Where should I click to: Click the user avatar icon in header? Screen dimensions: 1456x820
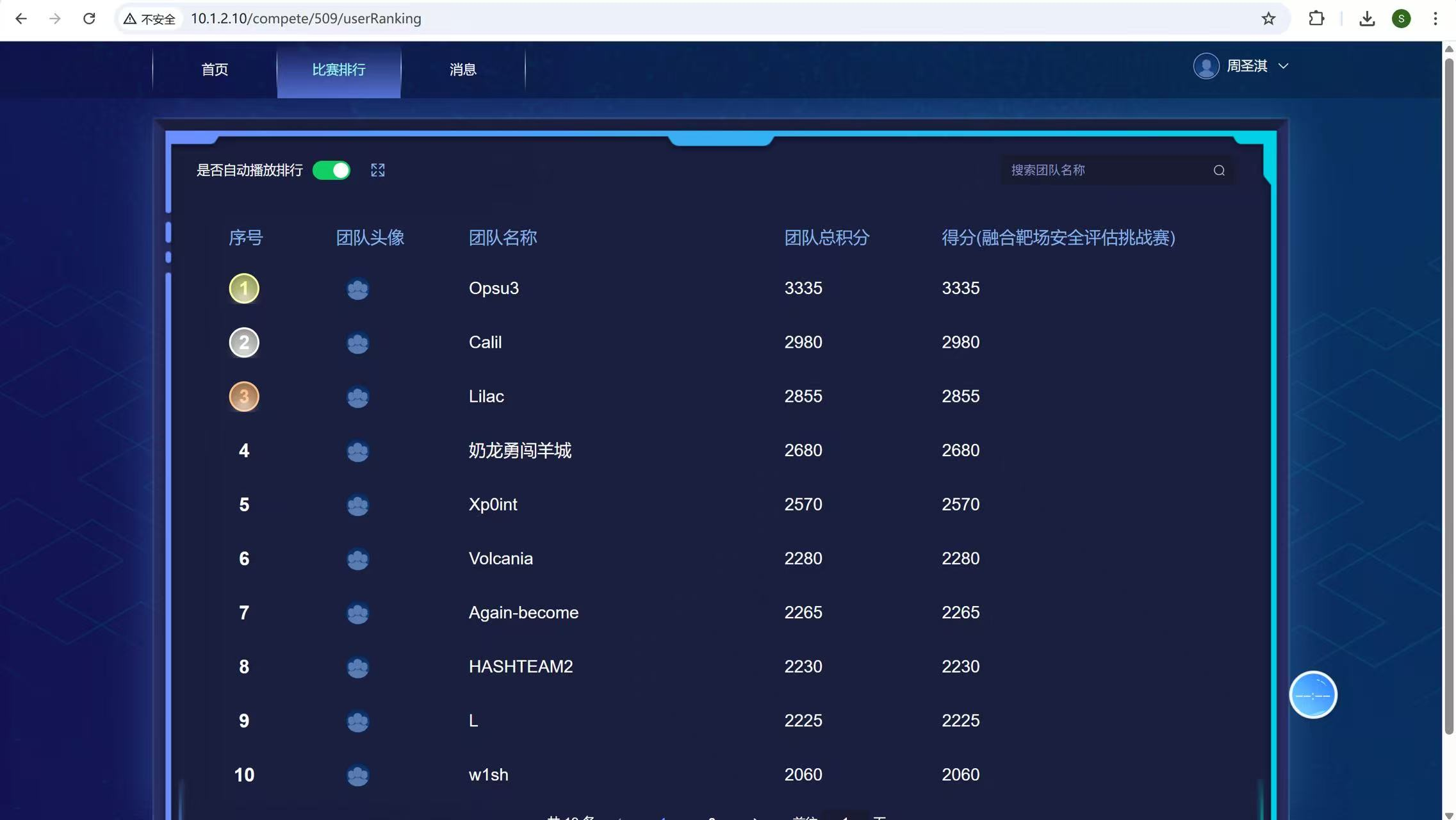1206,66
